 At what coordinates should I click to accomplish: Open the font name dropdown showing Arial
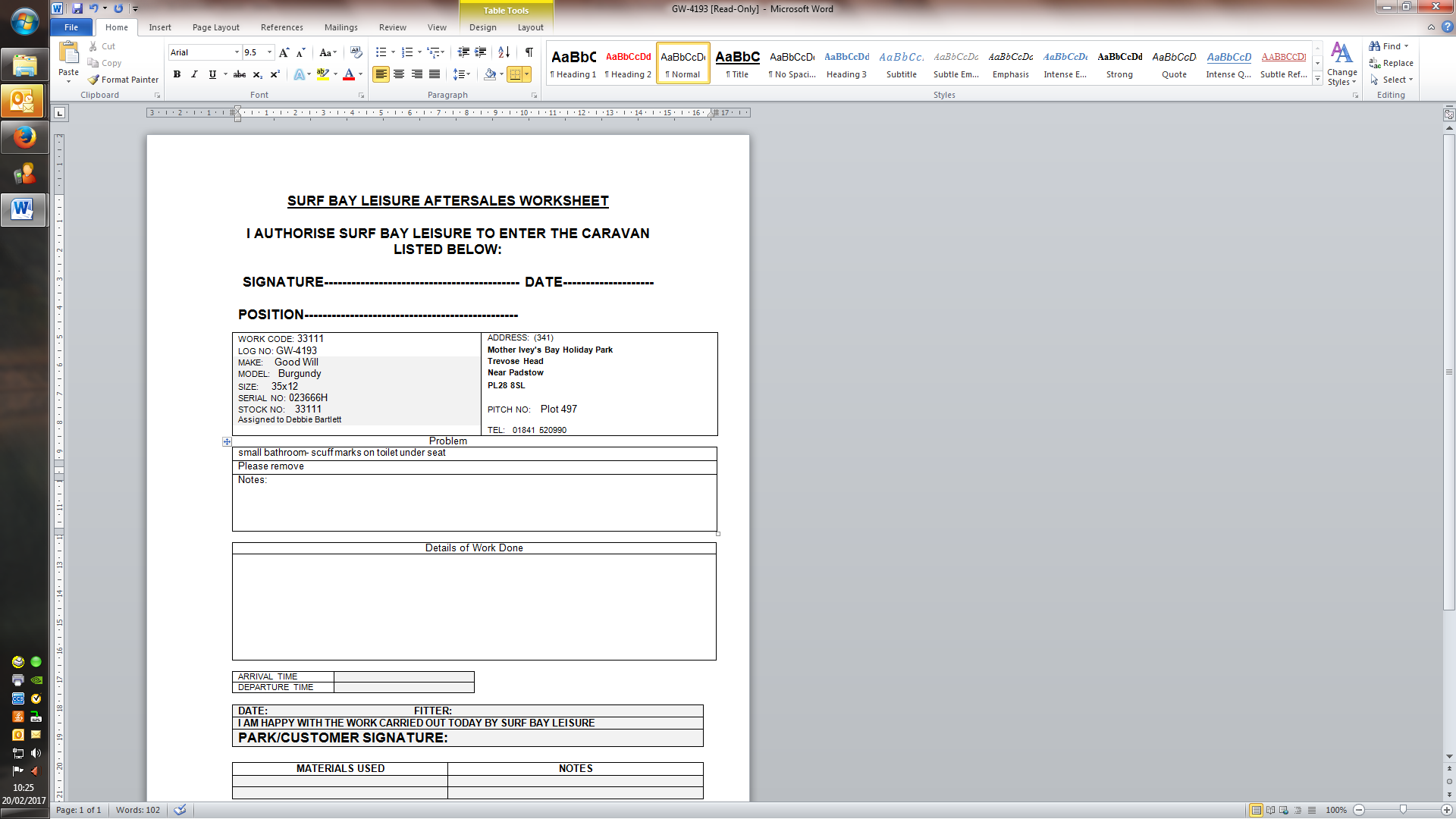point(237,52)
